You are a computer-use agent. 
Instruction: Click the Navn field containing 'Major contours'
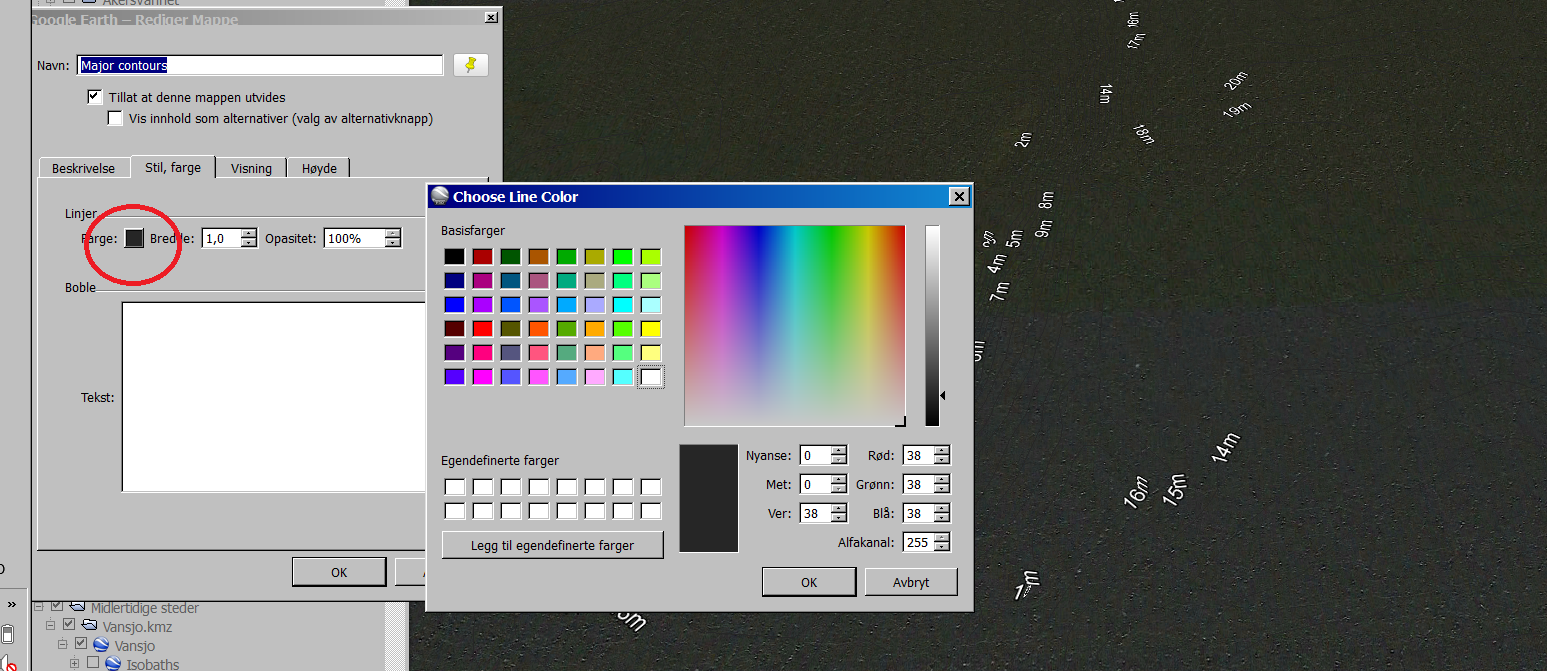[x=260, y=65]
